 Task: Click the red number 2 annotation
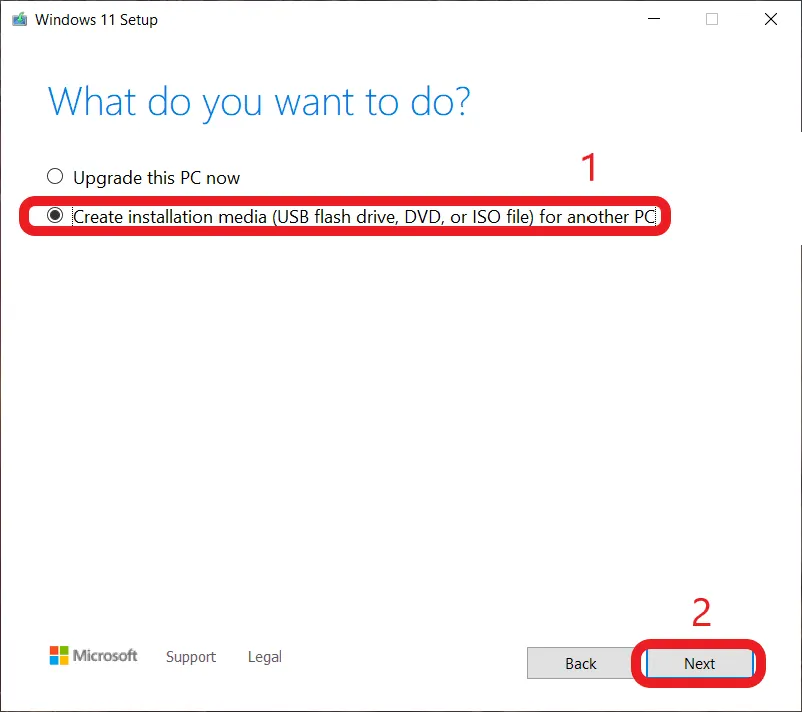click(x=702, y=612)
